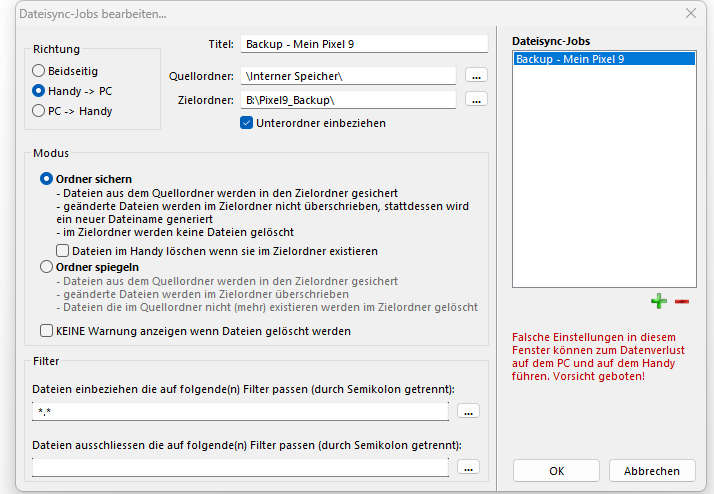The height and width of the screenshot is (494, 714).
Task: Click the green plus icon to add job
Action: [x=658, y=300]
